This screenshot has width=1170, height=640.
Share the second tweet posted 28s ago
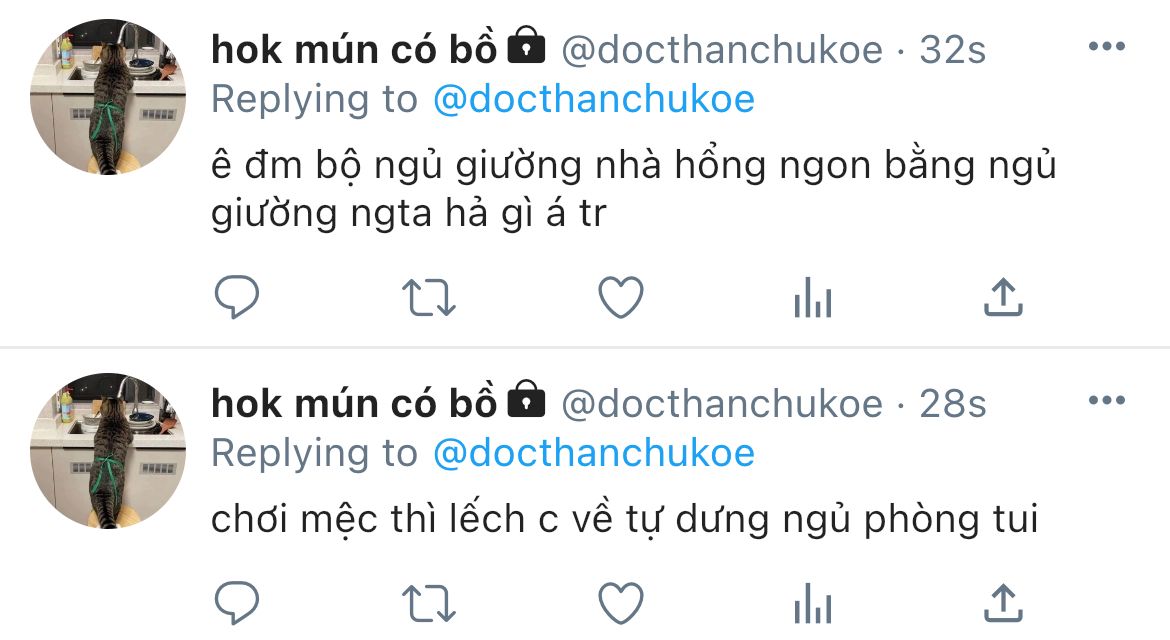(1003, 602)
